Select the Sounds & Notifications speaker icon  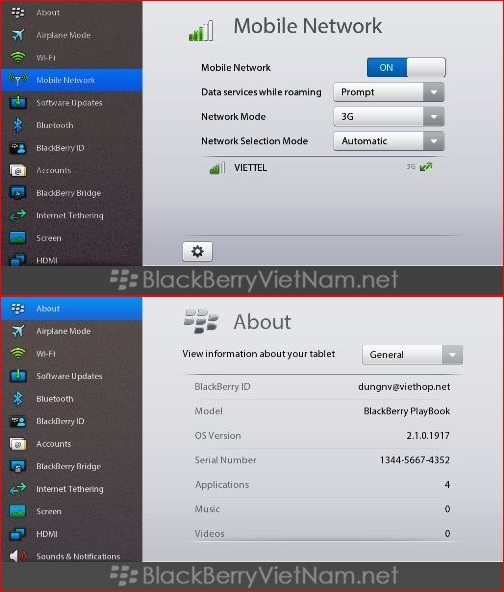click(x=18, y=556)
